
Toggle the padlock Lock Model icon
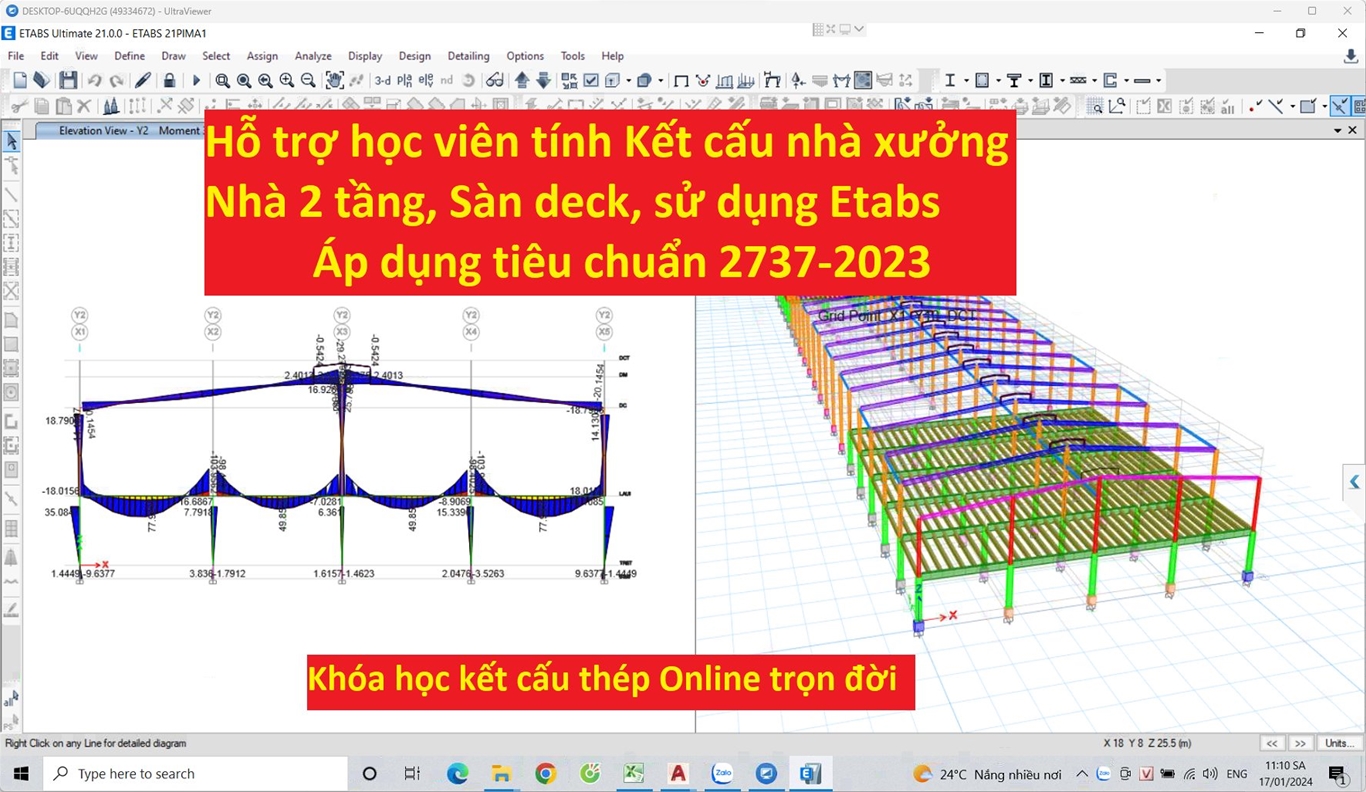click(x=170, y=80)
